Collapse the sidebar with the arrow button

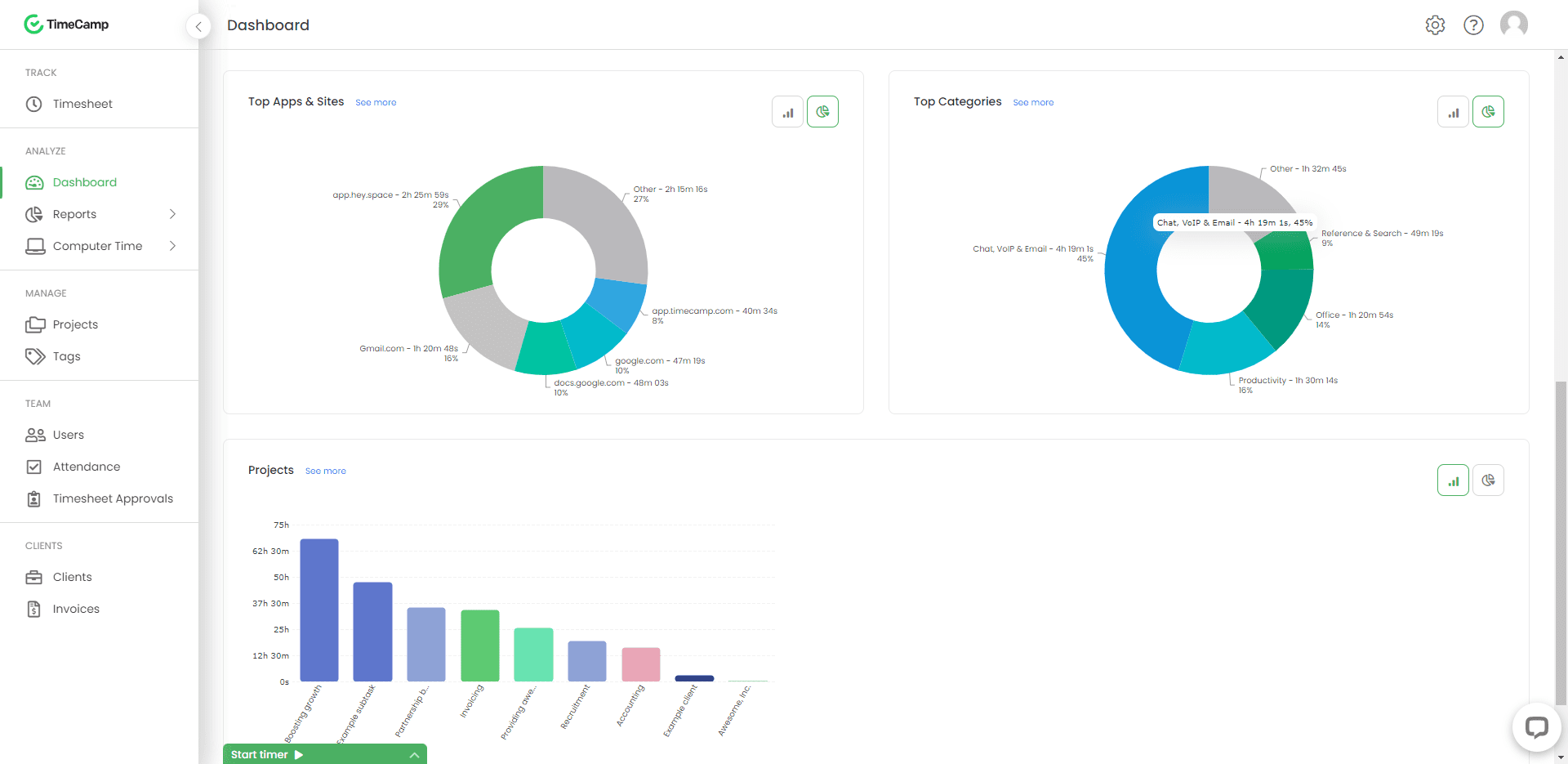(198, 26)
